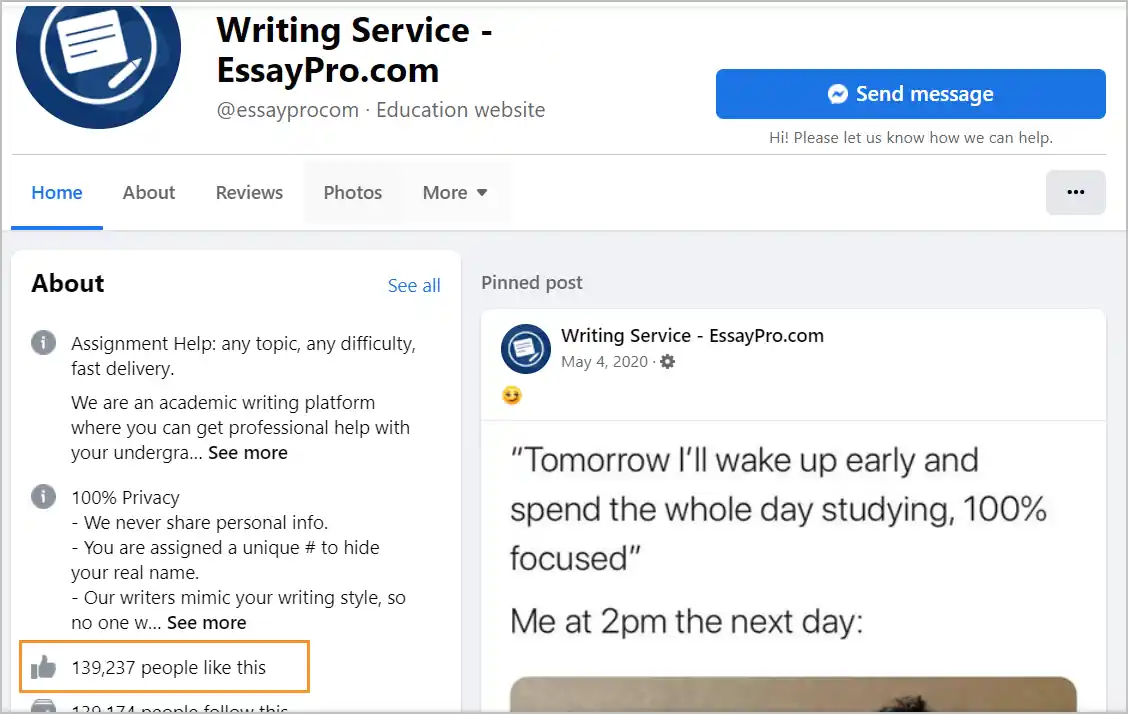Click the smiley emoji in pinned post
Image resolution: width=1128 pixels, height=714 pixels.
(x=511, y=395)
